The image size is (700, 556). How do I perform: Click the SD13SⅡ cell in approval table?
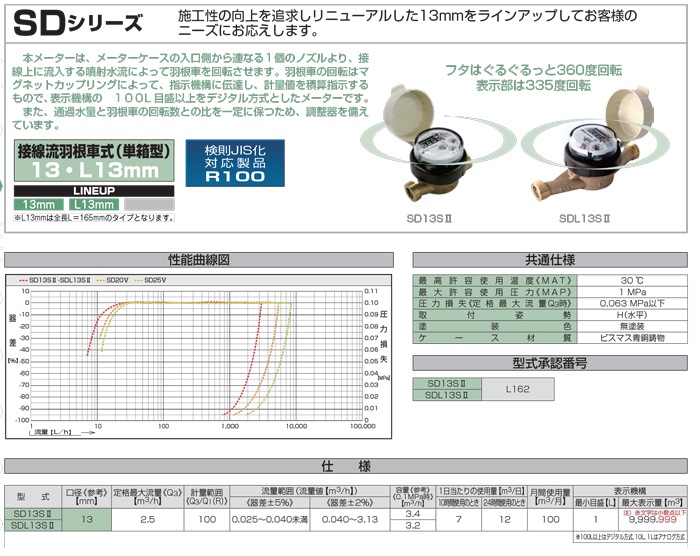tap(447, 383)
